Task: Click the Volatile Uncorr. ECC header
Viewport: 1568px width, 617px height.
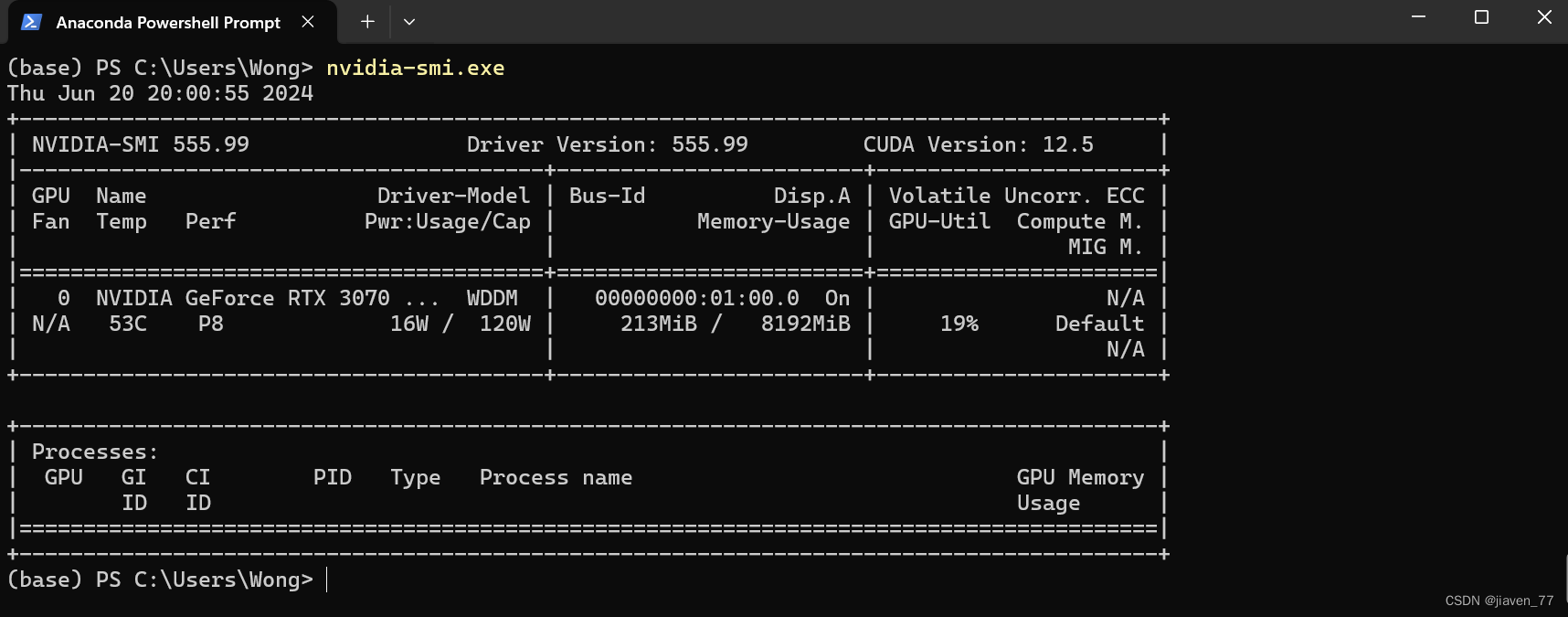Action: 1017,196
